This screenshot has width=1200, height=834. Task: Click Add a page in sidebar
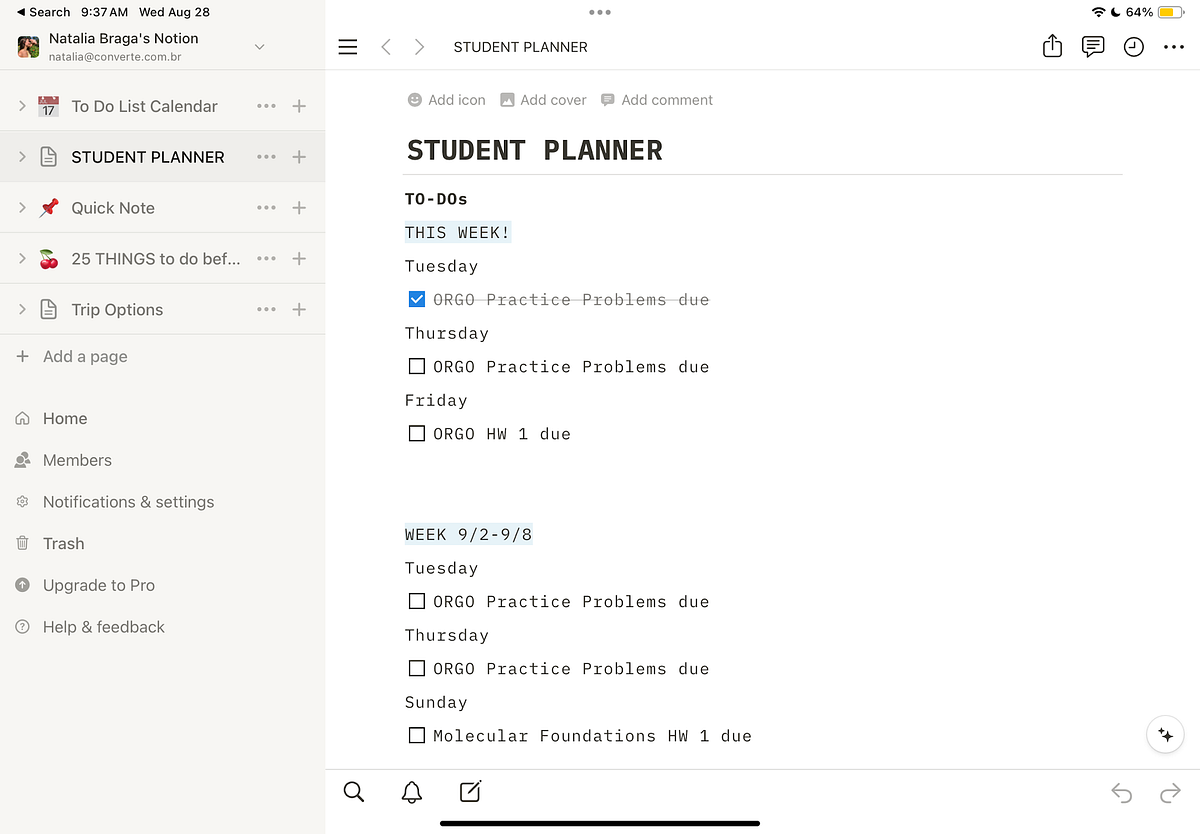coord(85,357)
